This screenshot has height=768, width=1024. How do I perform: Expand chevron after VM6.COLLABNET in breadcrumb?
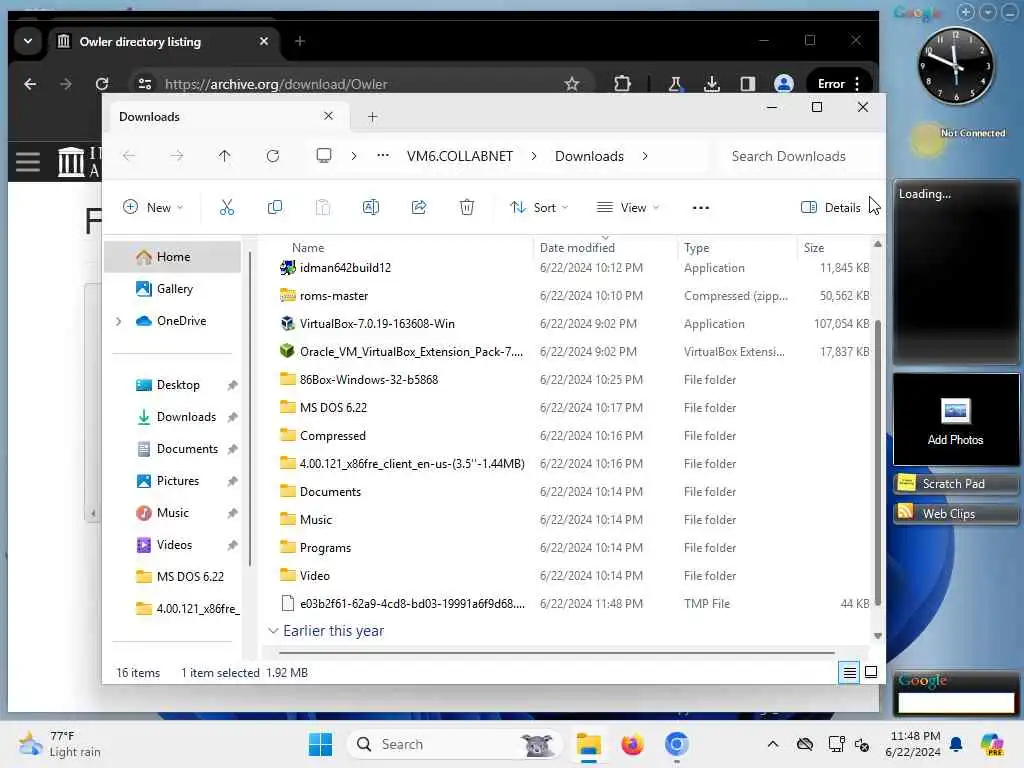coord(534,156)
